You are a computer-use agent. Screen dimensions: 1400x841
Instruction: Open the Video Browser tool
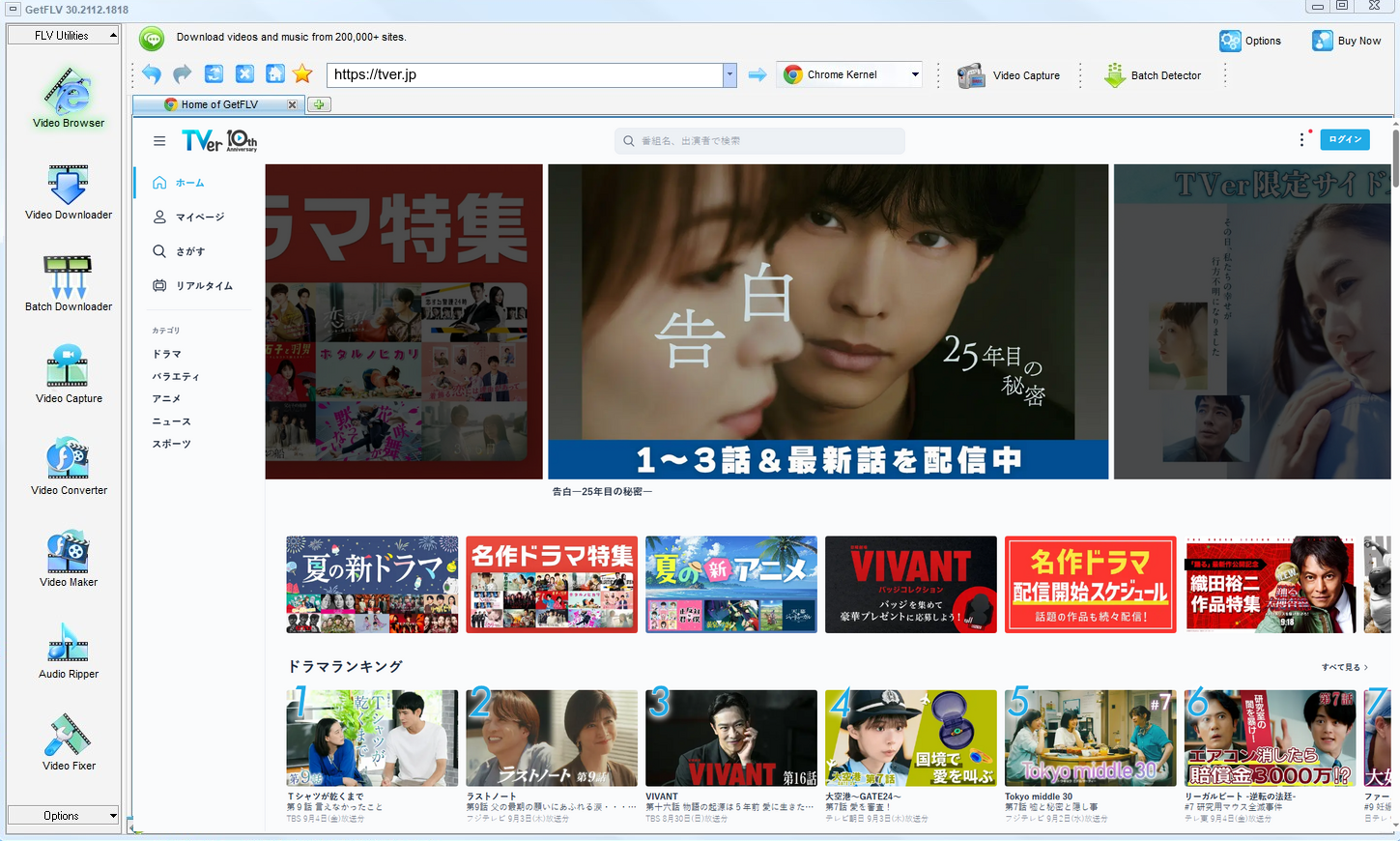coord(68,97)
